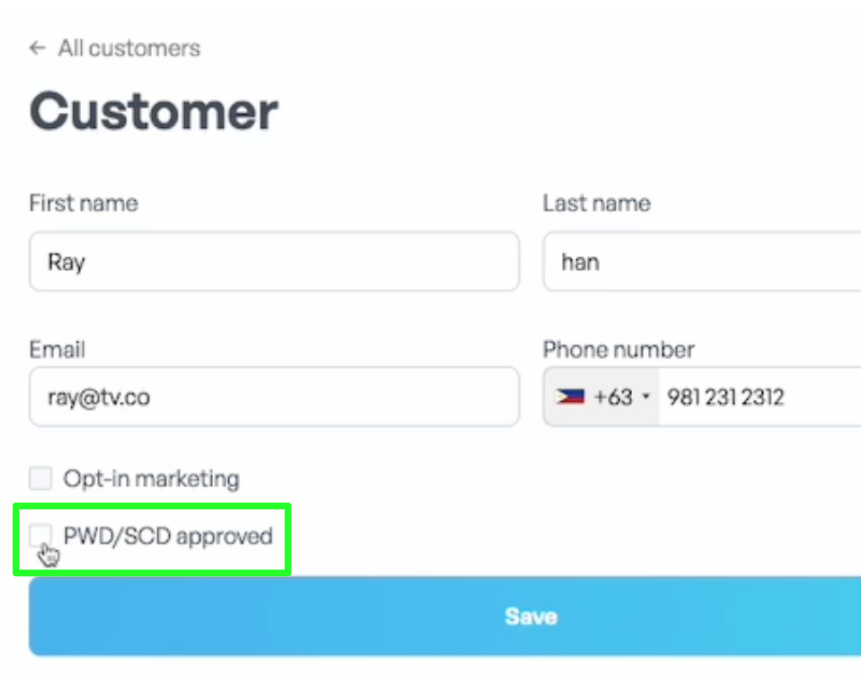Select the +63 country code selector

(601, 396)
